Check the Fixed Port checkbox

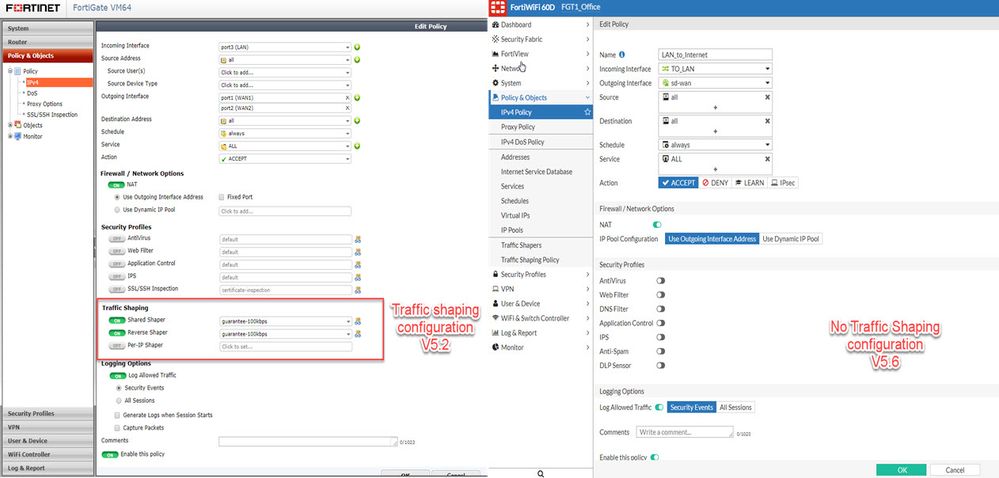tap(221, 198)
